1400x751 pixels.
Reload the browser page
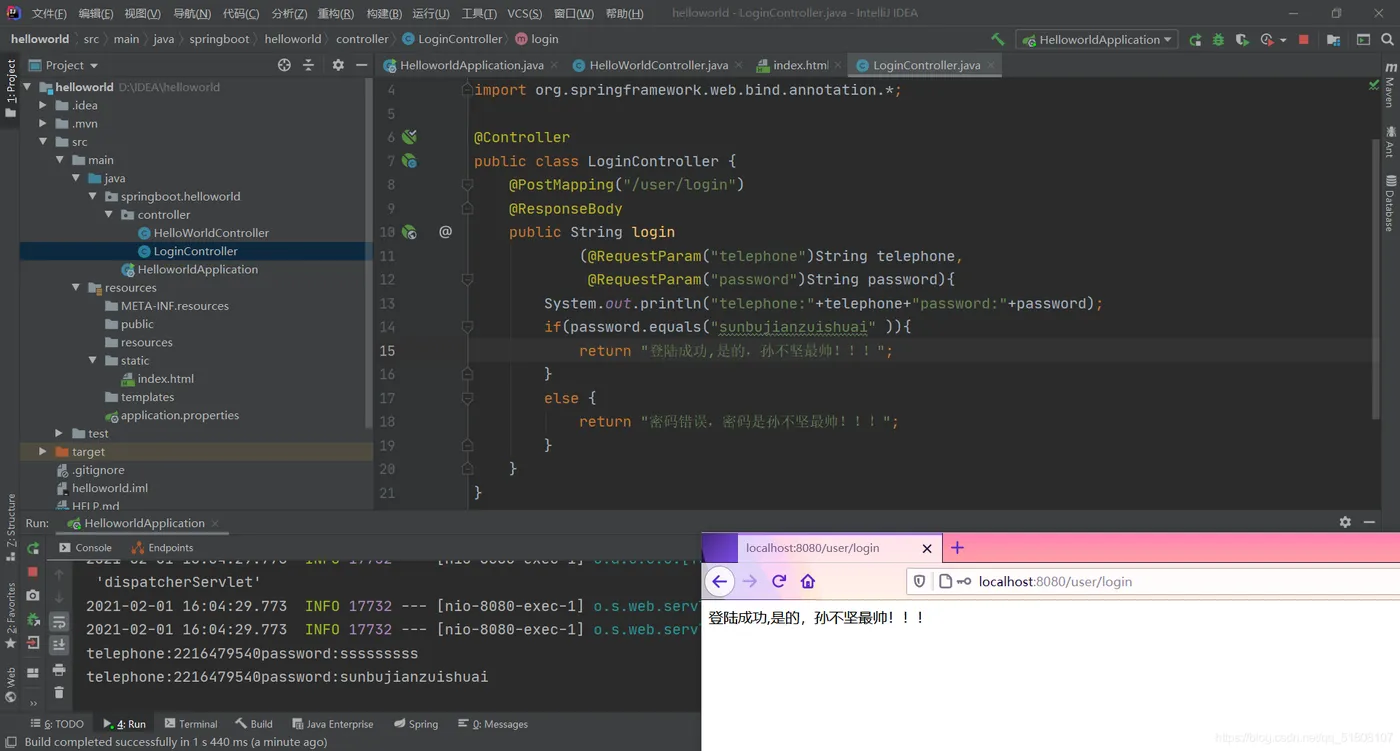779,581
